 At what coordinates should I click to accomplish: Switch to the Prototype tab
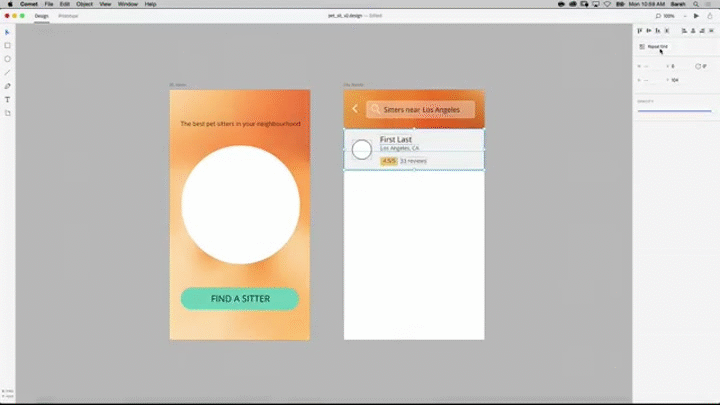tap(68, 16)
